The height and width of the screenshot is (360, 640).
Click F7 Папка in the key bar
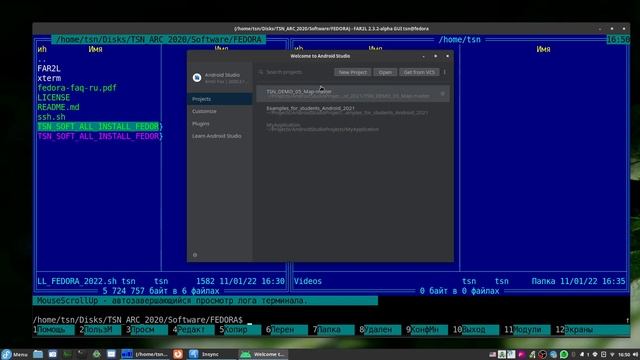pos(333,330)
